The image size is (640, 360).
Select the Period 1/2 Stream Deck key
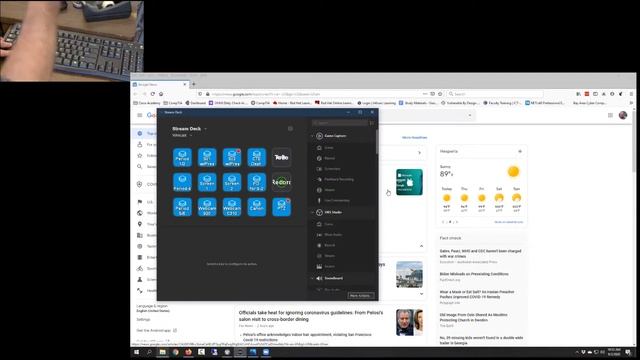pos(182,158)
